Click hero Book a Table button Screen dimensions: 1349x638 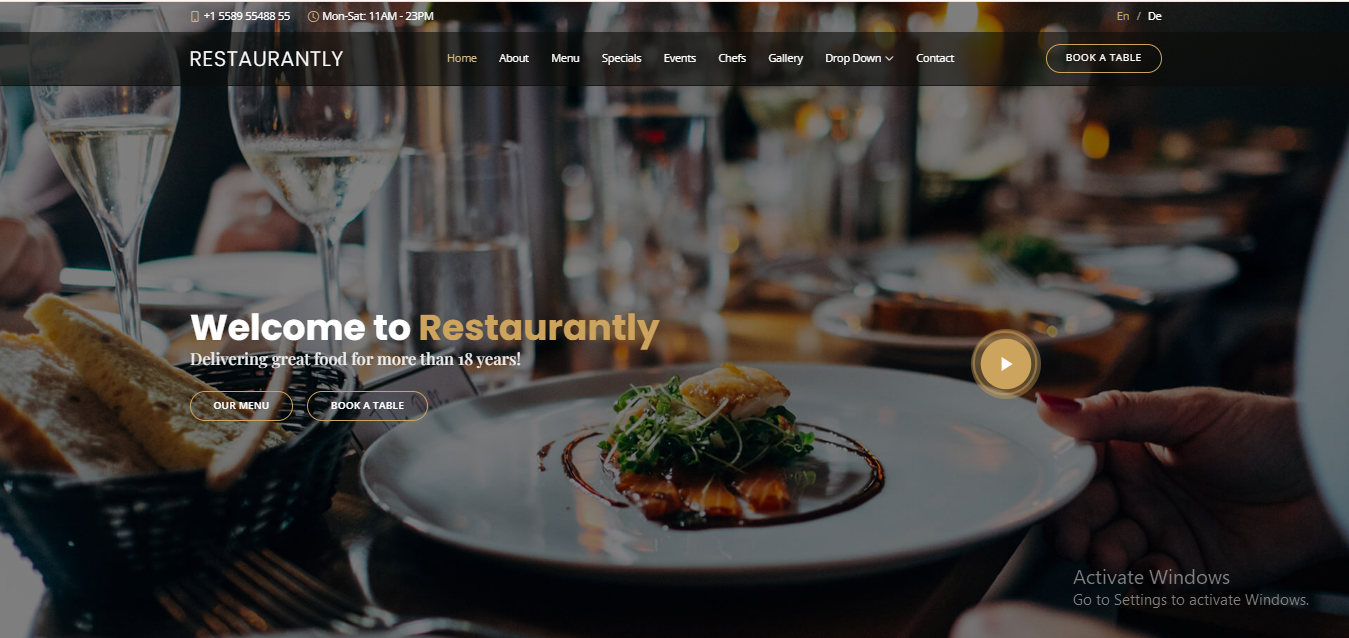(x=367, y=406)
